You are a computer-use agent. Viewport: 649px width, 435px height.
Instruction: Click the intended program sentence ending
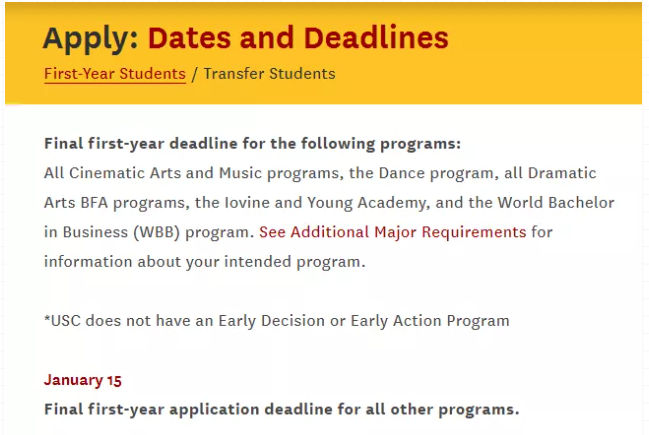tap(204, 262)
